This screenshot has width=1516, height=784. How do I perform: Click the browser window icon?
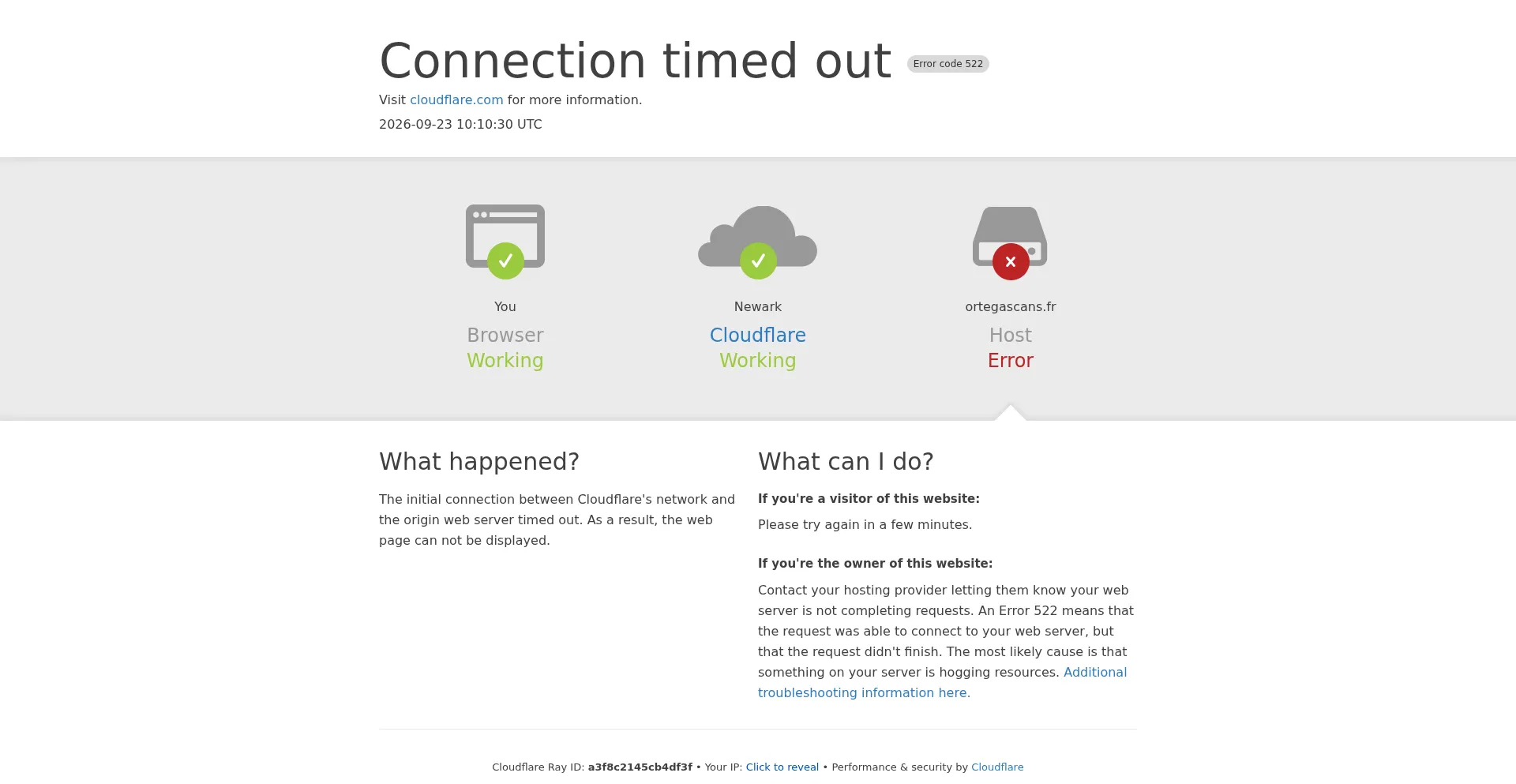point(505,236)
